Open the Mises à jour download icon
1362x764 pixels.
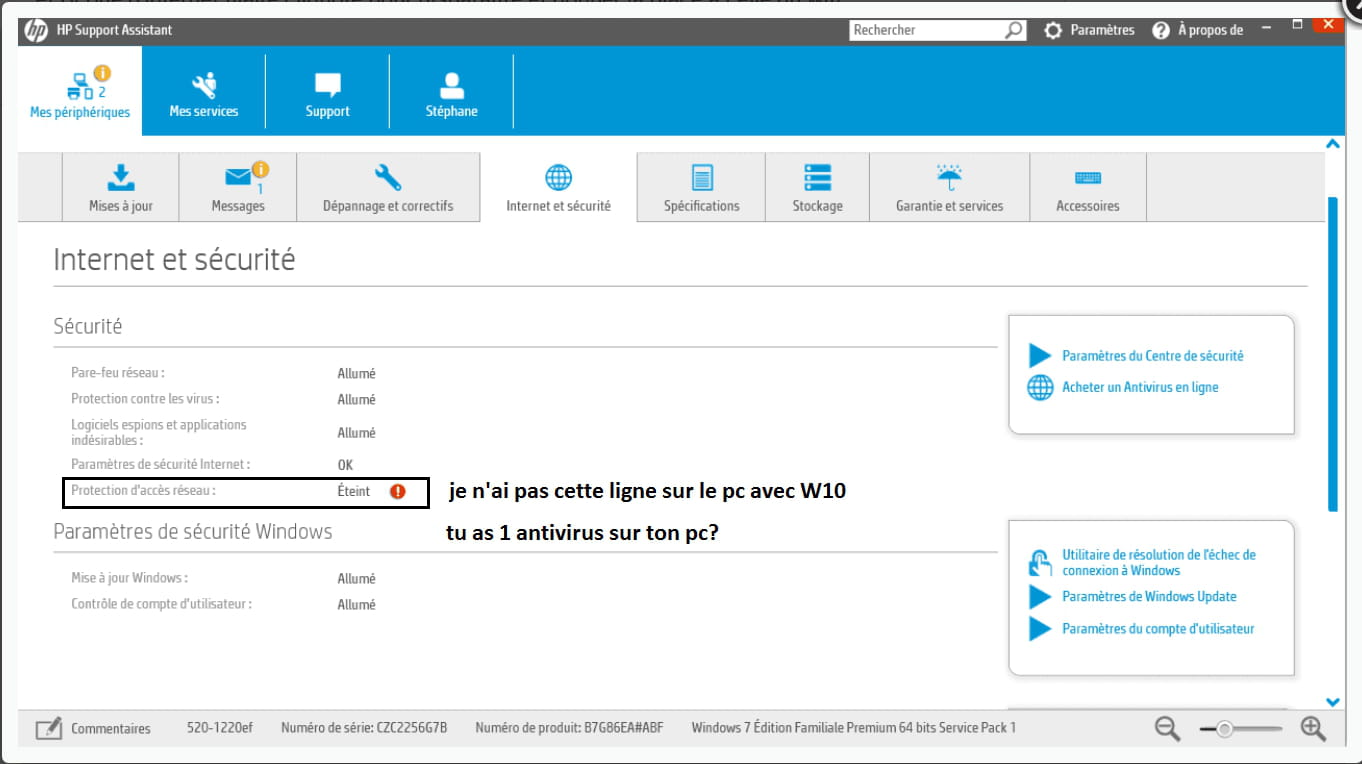pos(121,178)
